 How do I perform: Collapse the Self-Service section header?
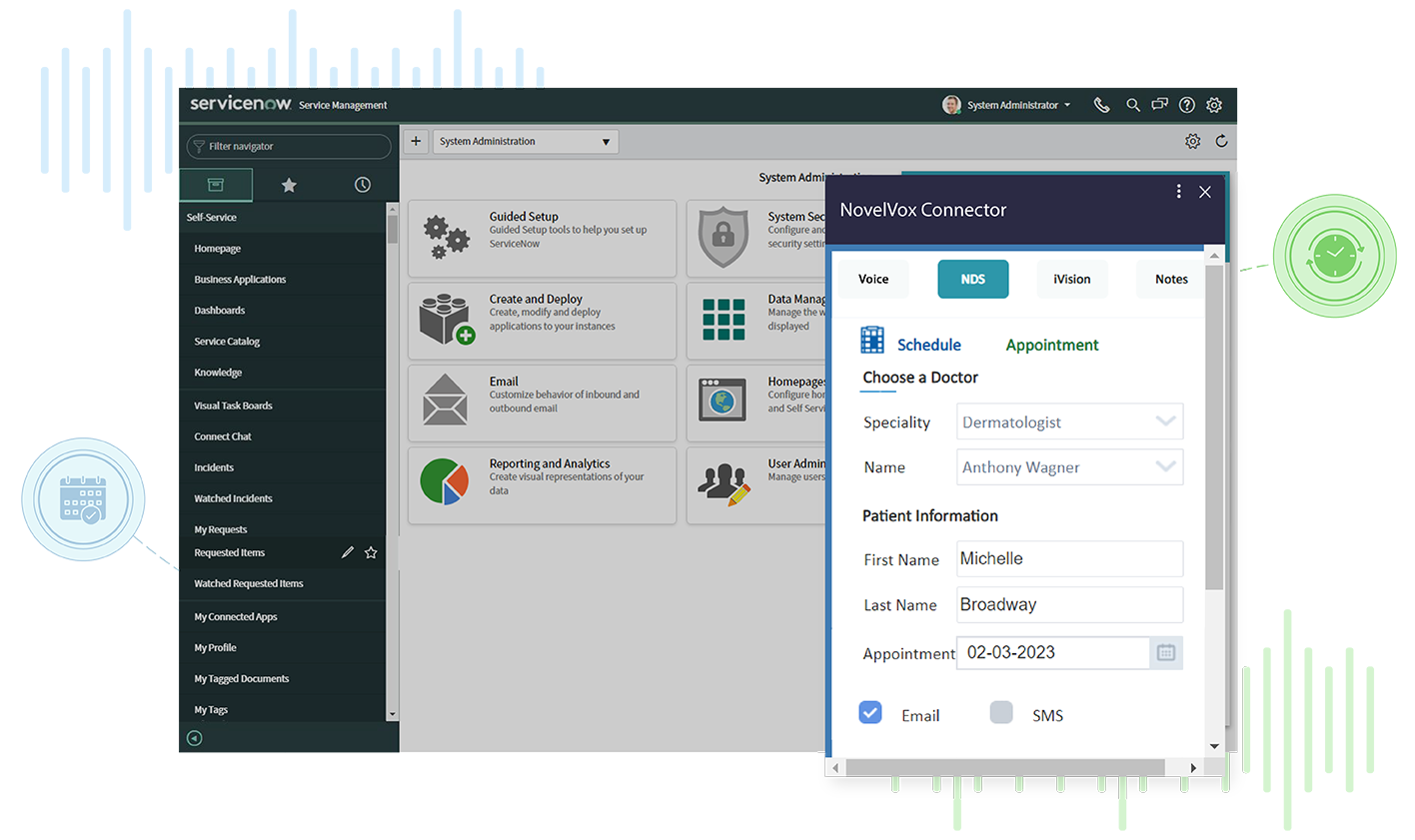tap(283, 218)
